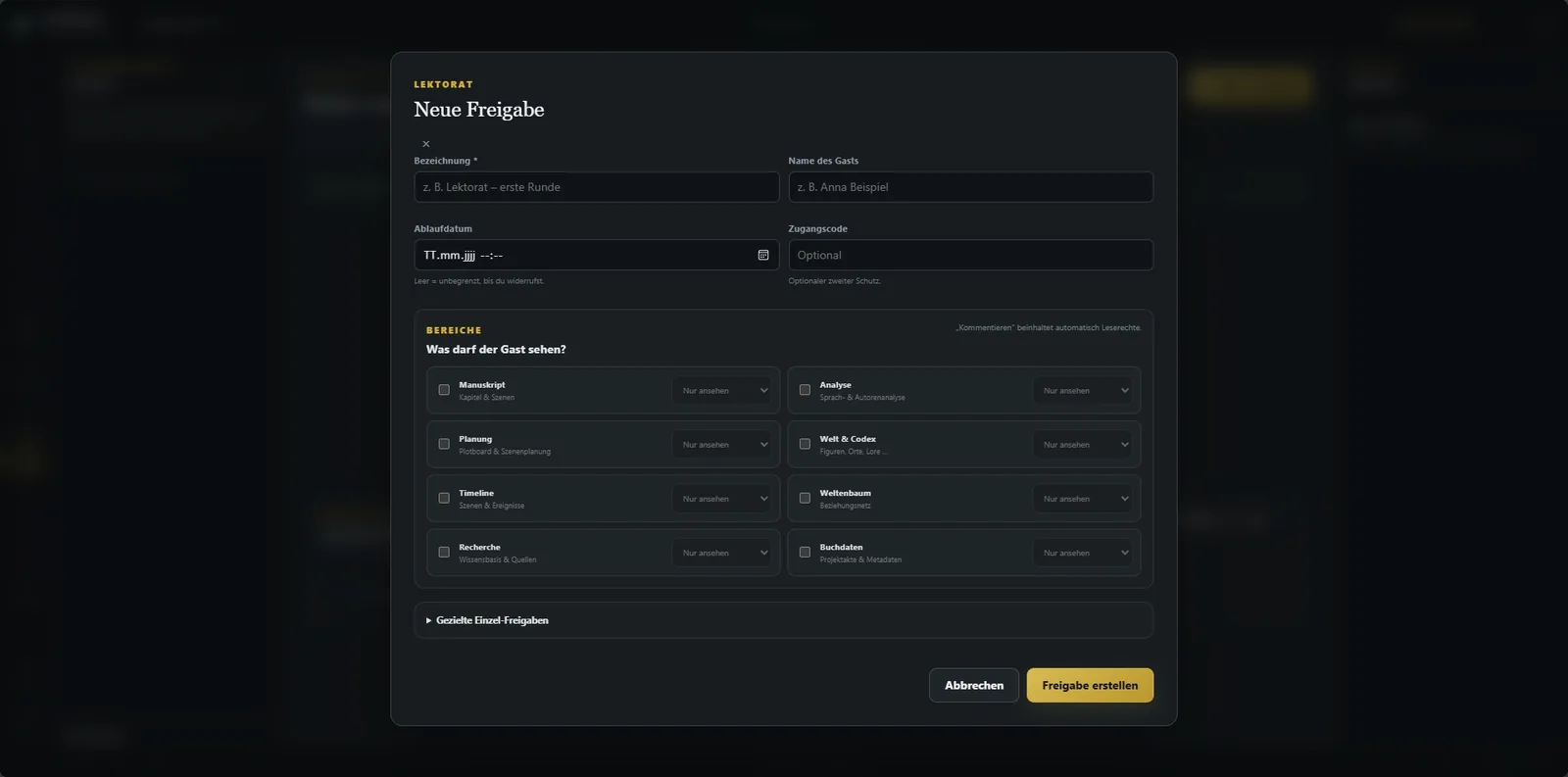Click the 'Kapitel & Szenen' subtitle

coord(486,398)
